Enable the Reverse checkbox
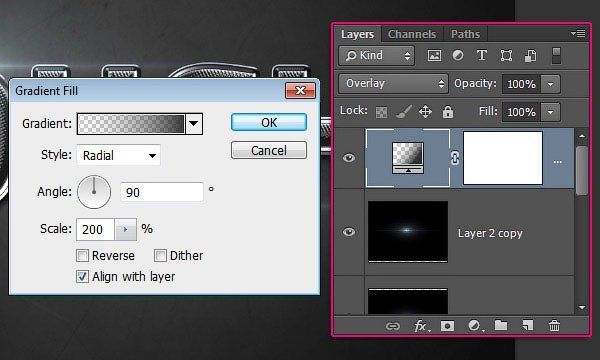Image resolution: width=600 pixels, height=360 pixels. (82, 256)
